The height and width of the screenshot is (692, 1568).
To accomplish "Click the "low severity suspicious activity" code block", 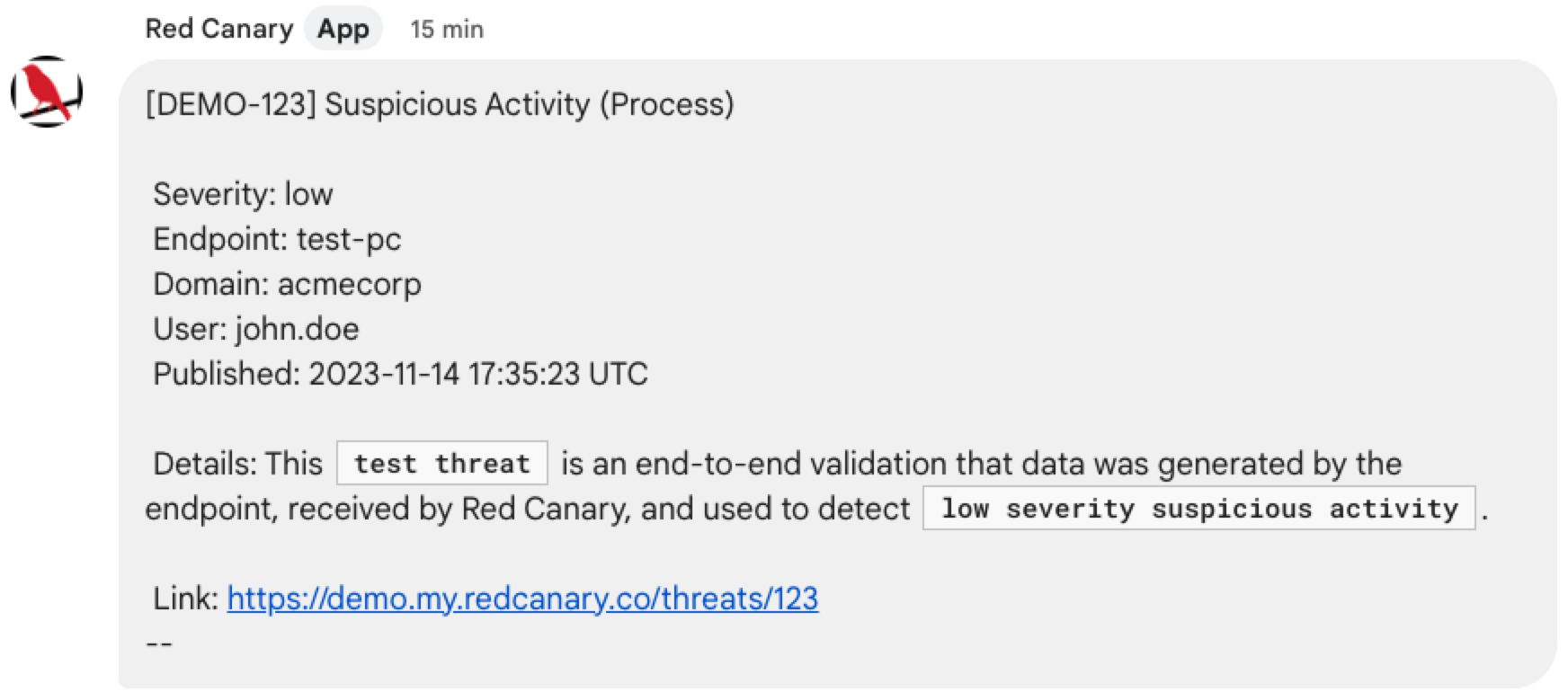I will point(1199,509).
